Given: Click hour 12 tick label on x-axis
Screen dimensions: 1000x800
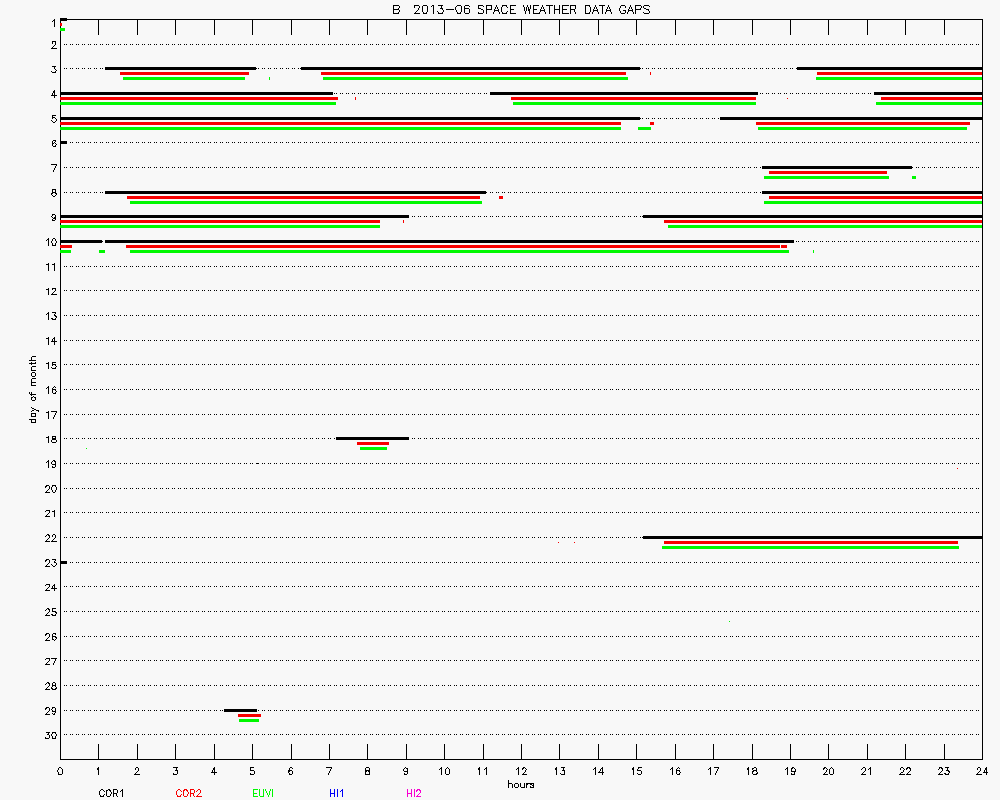Looking at the screenshot, I should coord(521,772).
